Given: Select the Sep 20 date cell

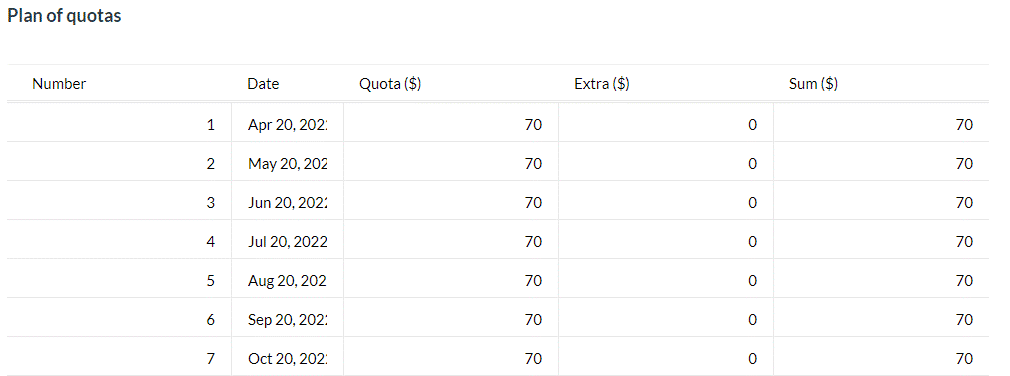Looking at the screenshot, I should pyautogui.click(x=287, y=319).
